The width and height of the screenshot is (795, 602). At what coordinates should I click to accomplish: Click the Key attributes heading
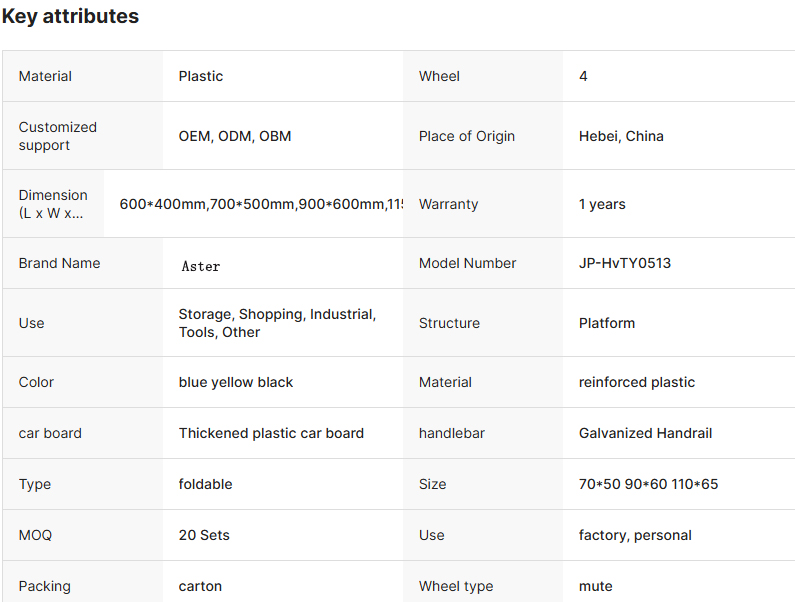pyautogui.click(x=70, y=16)
